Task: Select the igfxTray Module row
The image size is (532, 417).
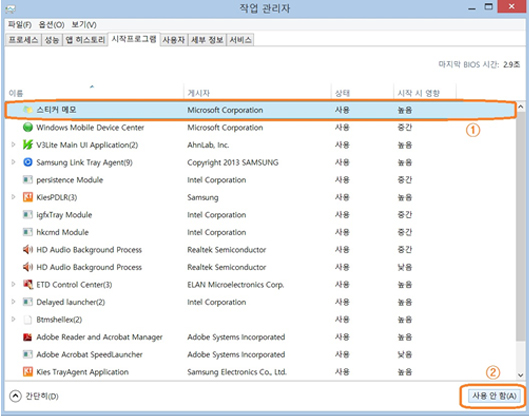Action: pyautogui.click(x=260, y=214)
